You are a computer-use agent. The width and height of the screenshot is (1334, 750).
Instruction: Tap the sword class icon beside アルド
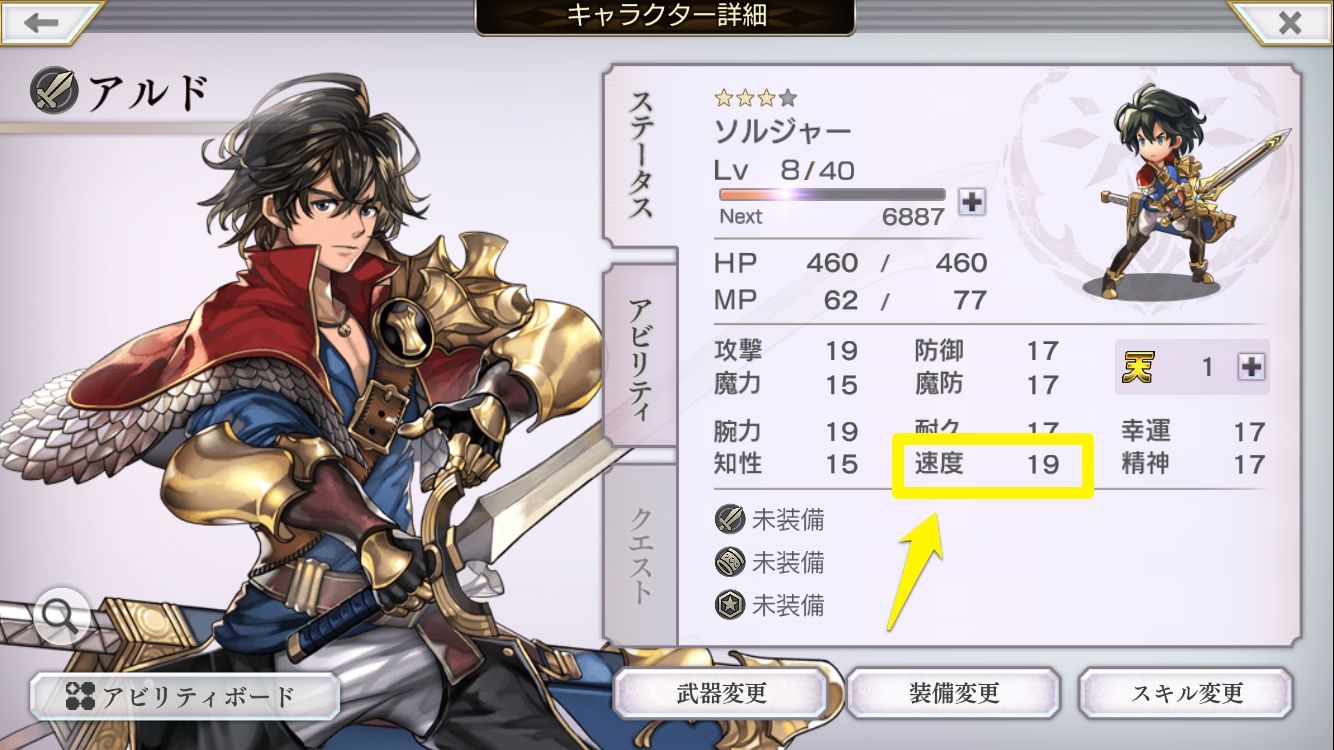click(52, 91)
